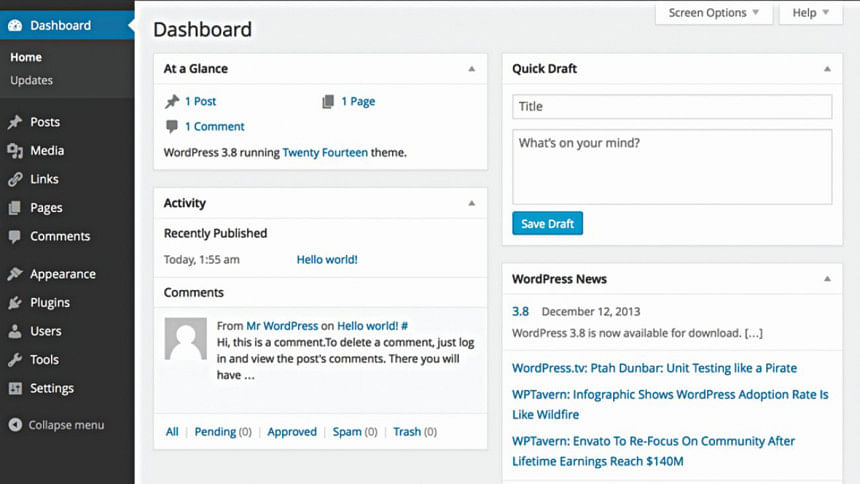860x484 pixels.
Task: Click the Posts pushpin icon in sidebar
Action: point(15,122)
